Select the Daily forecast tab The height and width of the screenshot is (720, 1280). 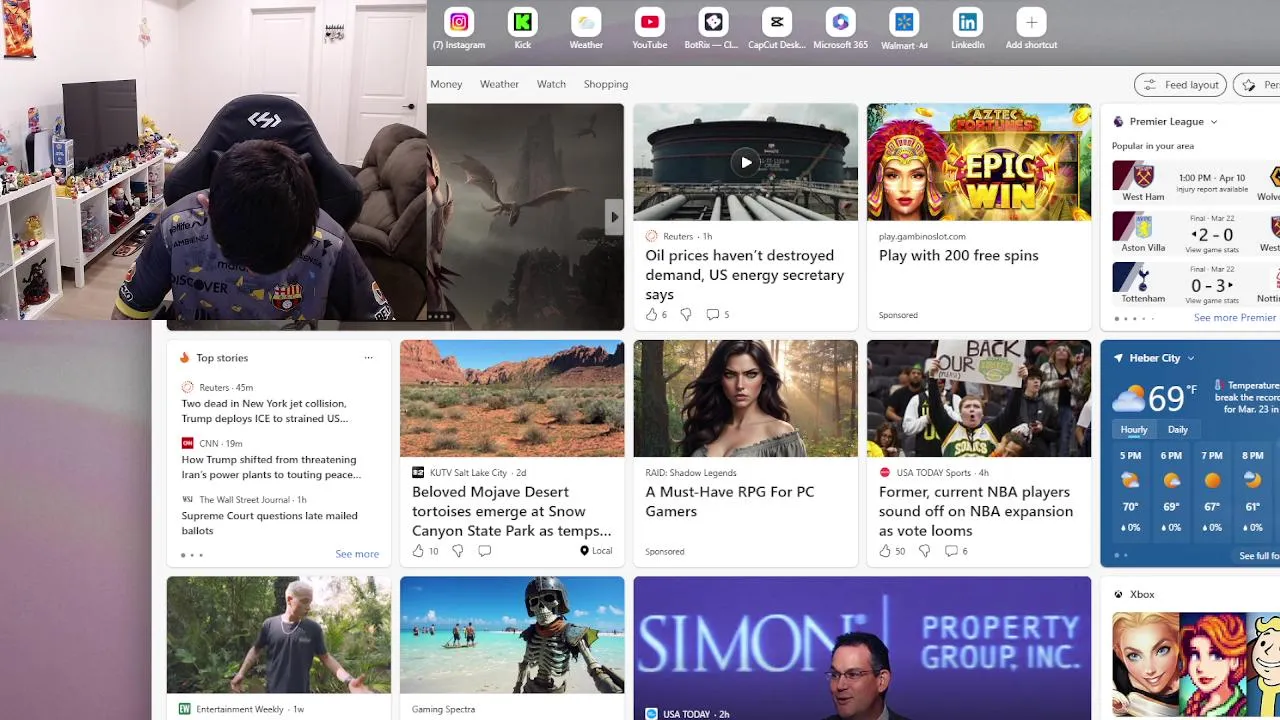(1178, 430)
